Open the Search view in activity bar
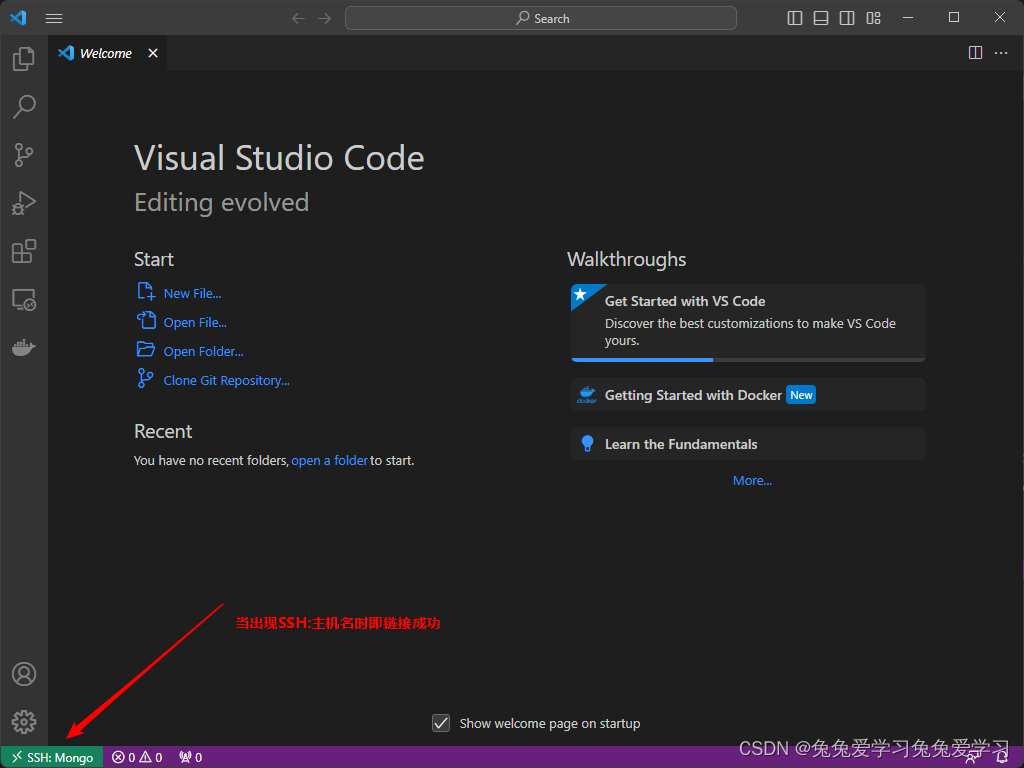Screen dimensions: 1024x768 click(x=24, y=107)
